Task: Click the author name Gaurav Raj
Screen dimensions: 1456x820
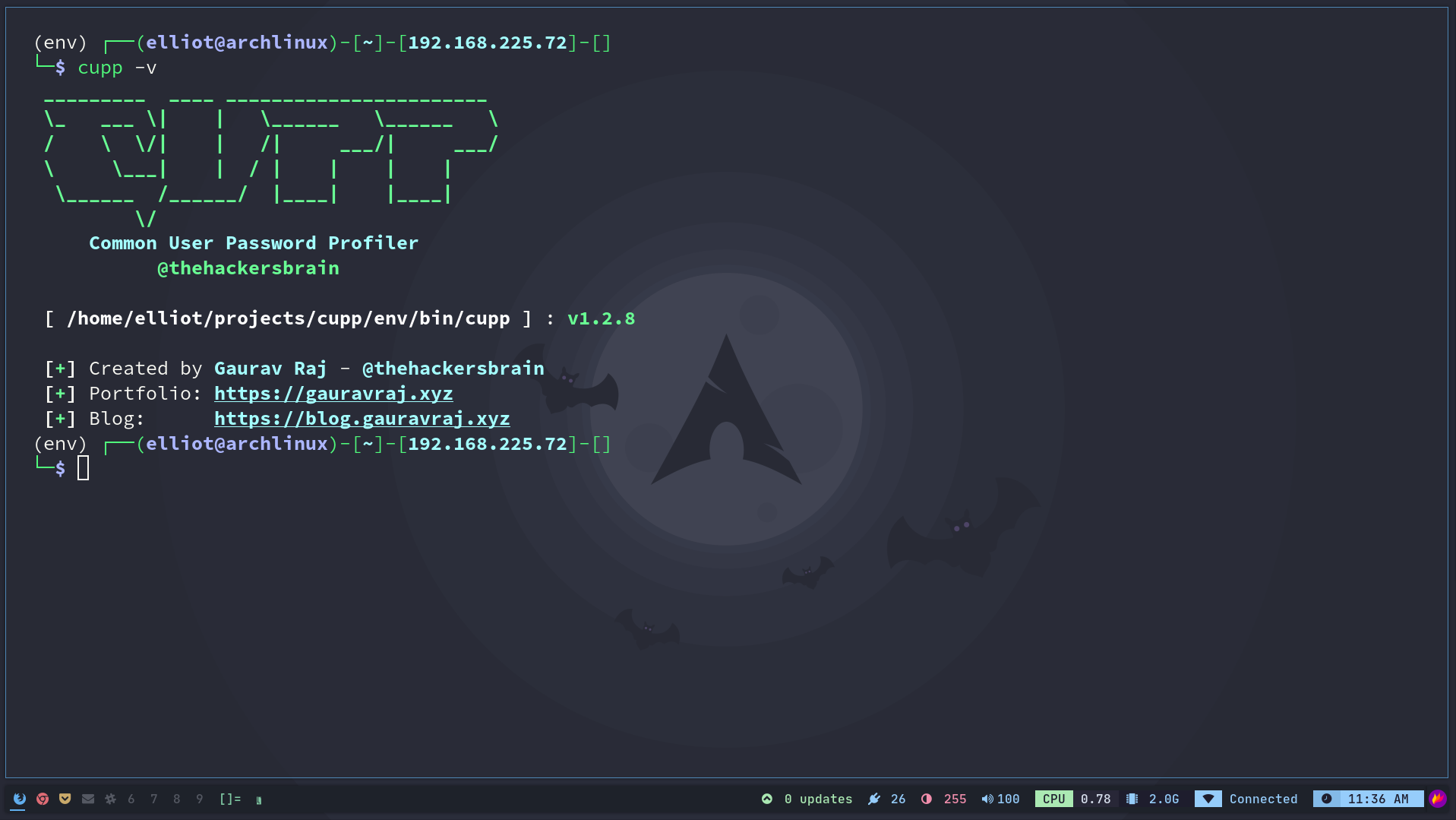Action: click(270, 369)
